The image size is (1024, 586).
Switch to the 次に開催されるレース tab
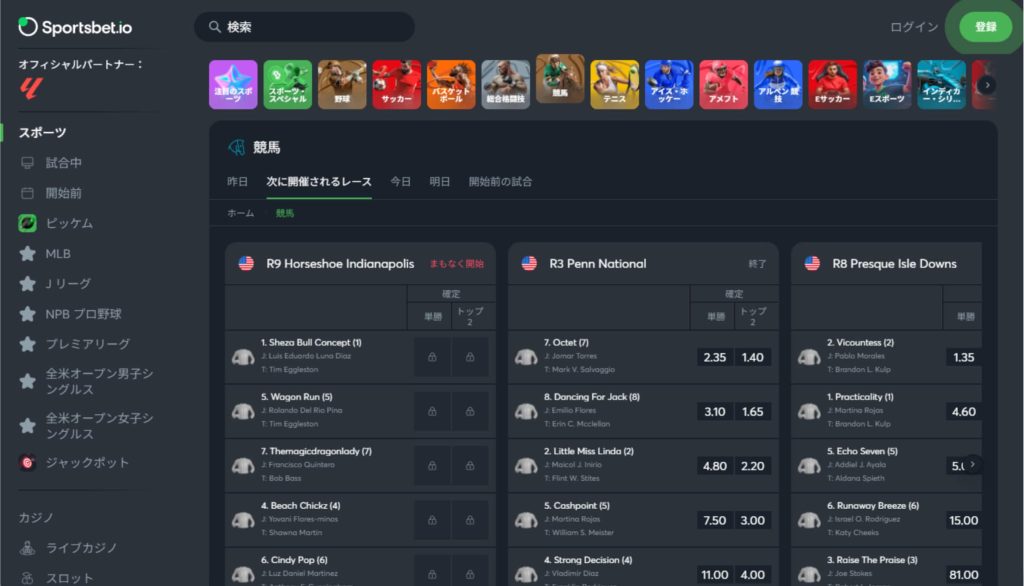319,182
